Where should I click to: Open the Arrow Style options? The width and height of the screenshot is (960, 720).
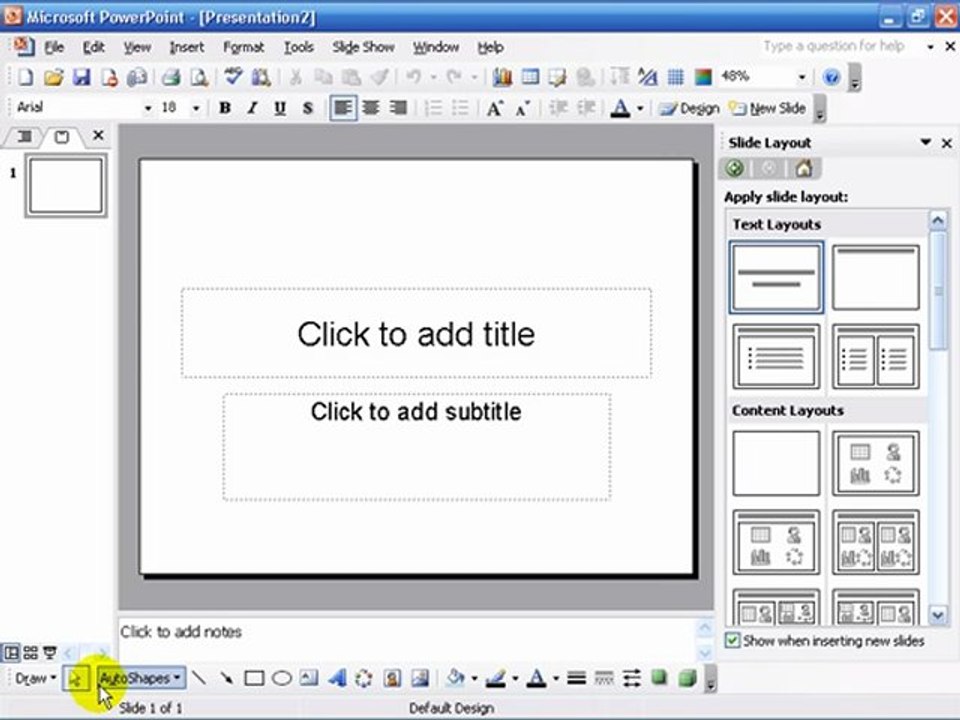632,678
